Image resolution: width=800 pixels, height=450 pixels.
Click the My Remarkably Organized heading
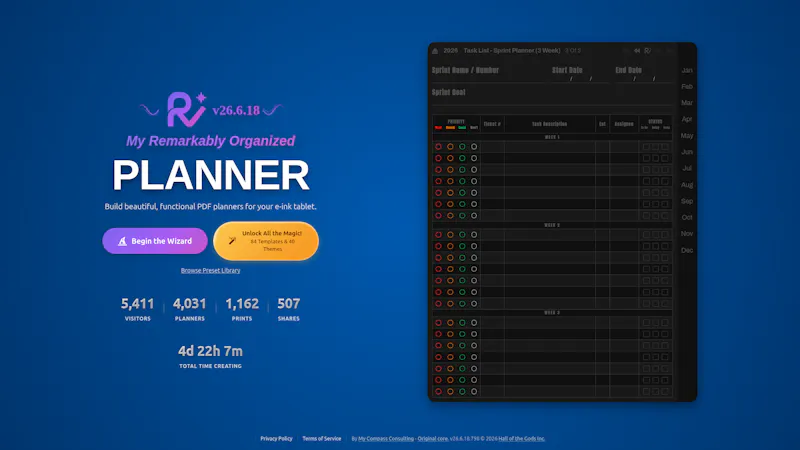pos(210,141)
